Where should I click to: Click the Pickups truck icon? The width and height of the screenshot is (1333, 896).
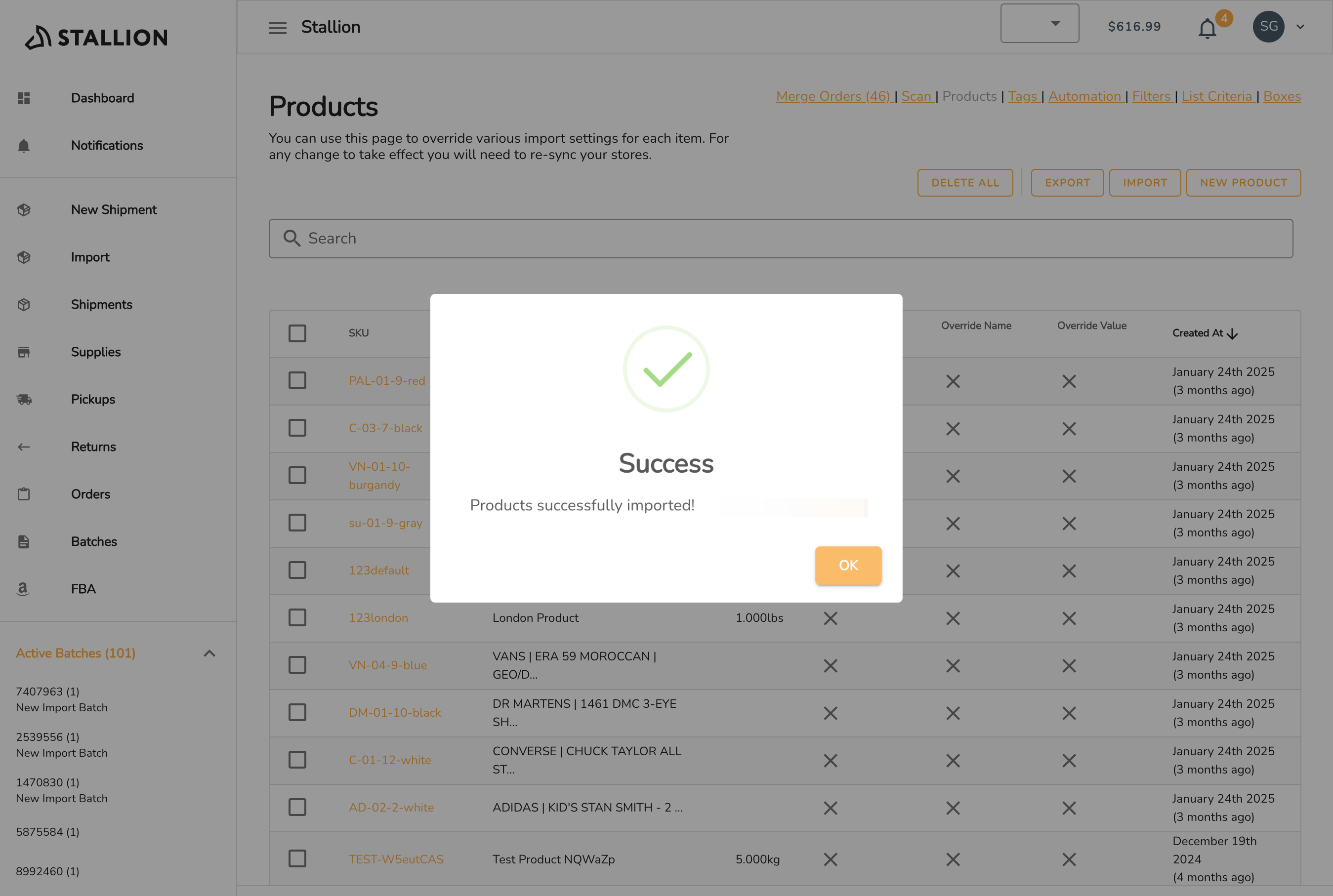coord(23,400)
